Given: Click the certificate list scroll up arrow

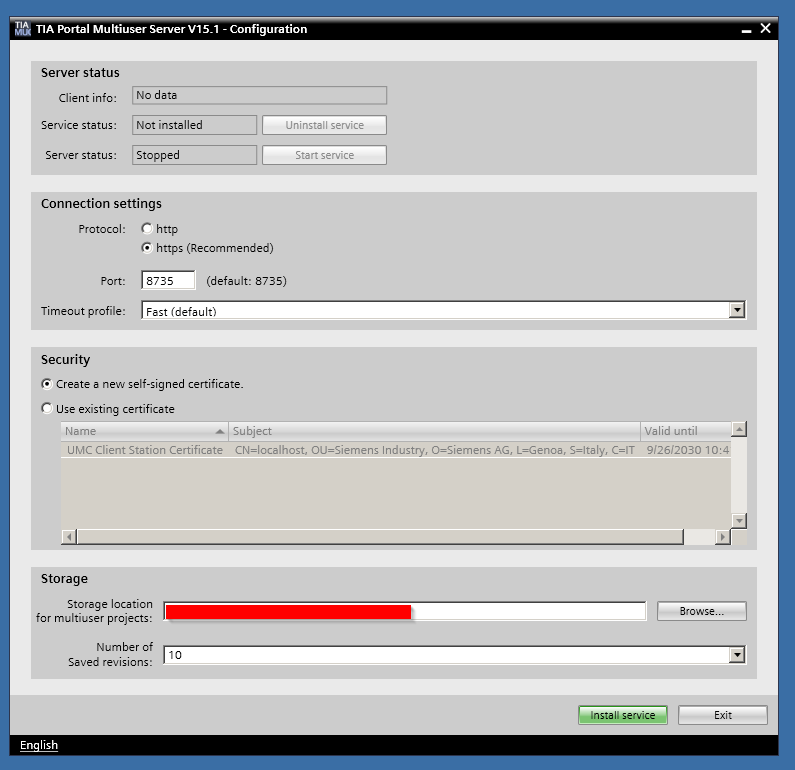Looking at the screenshot, I should (x=739, y=430).
